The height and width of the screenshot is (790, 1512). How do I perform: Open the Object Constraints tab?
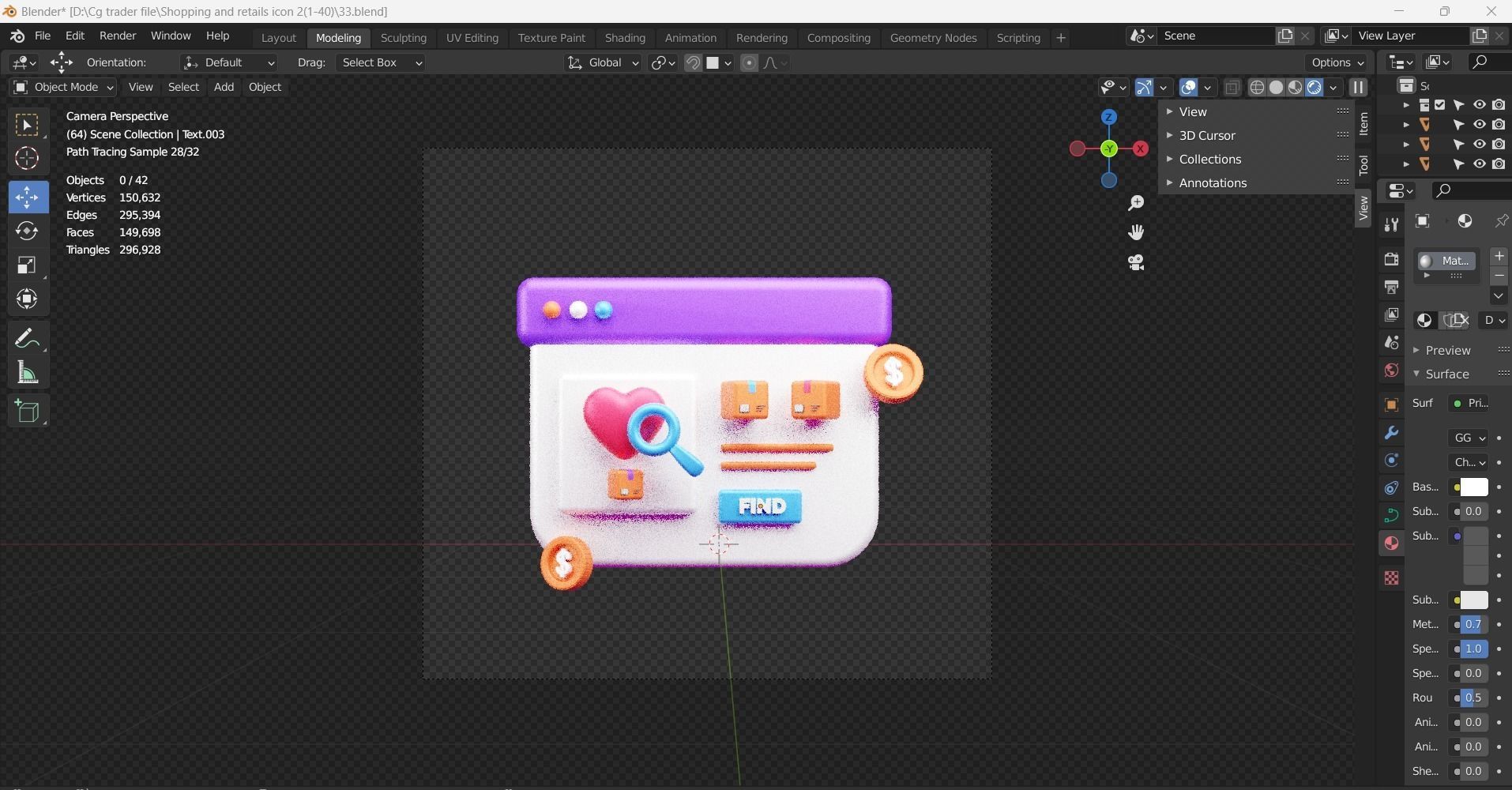(1391, 488)
